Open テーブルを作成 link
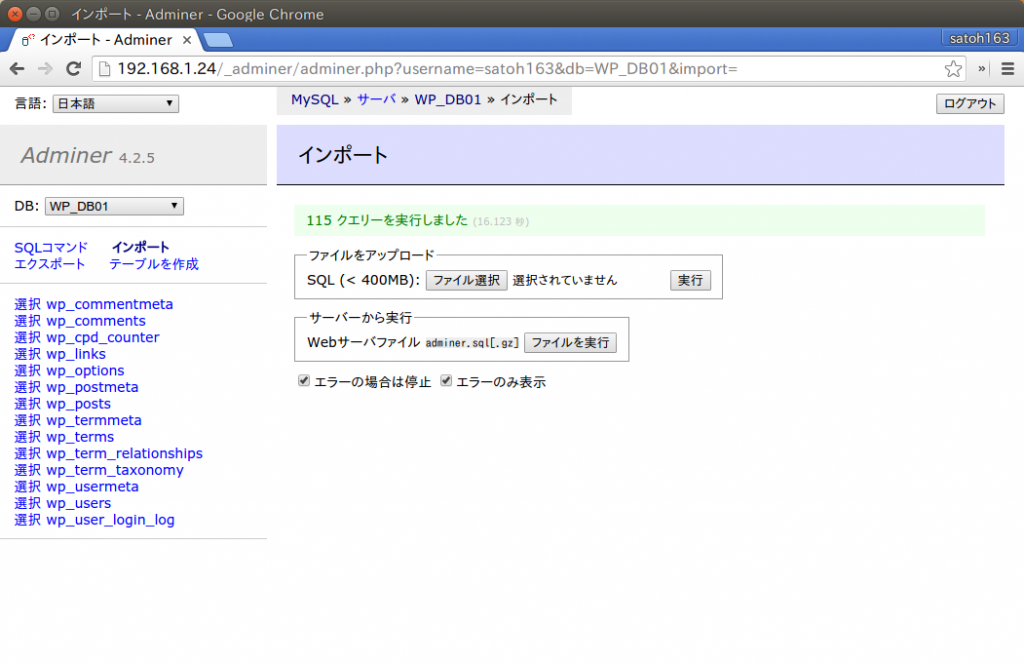The image size is (1024, 664). (154, 264)
